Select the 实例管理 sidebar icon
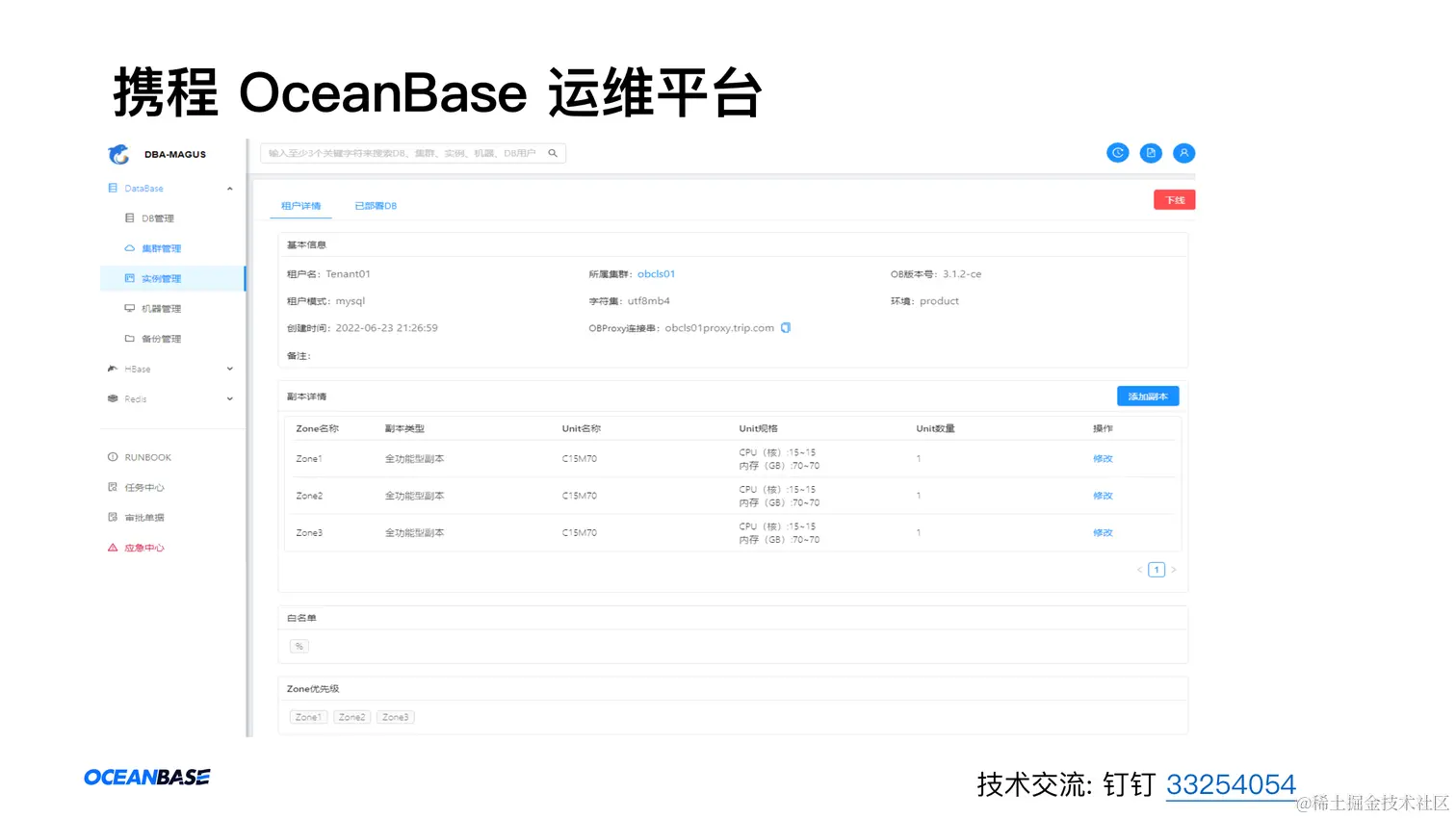The width and height of the screenshot is (1456, 819). [x=129, y=278]
